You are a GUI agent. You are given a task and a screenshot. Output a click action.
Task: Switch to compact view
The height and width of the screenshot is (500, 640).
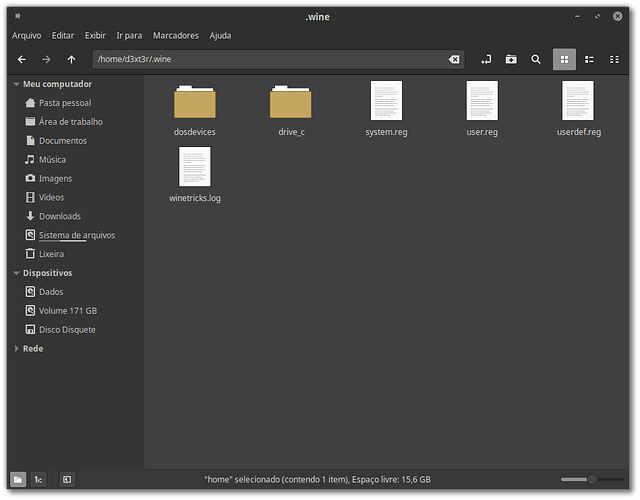point(614,60)
